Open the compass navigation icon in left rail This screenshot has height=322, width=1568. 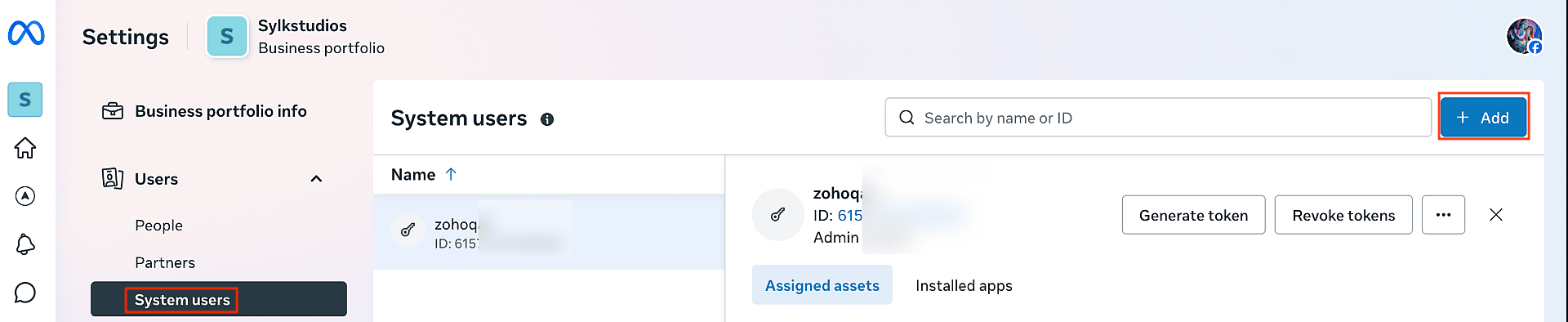(x=25, y=196)
